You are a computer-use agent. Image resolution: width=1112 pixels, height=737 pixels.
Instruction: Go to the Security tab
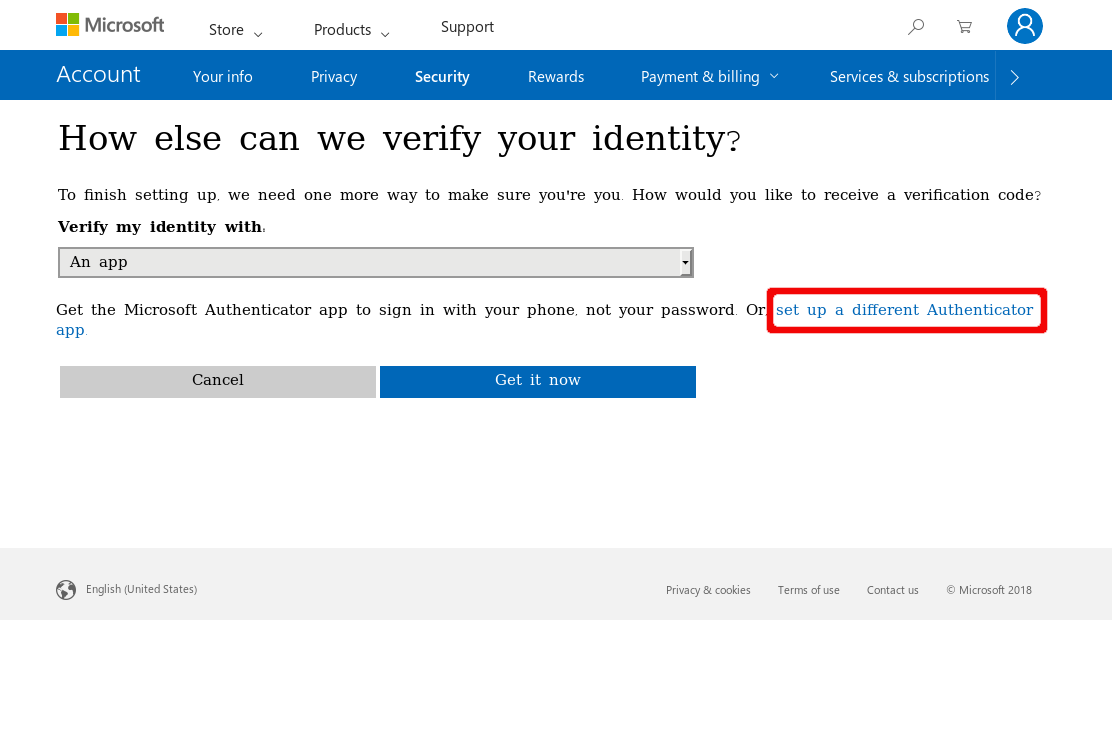click(442, 76)
